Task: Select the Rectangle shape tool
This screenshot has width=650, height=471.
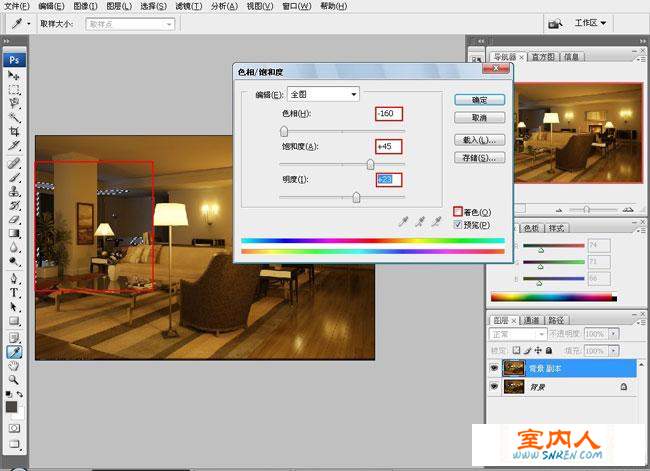Action: (x=14, y=321)
